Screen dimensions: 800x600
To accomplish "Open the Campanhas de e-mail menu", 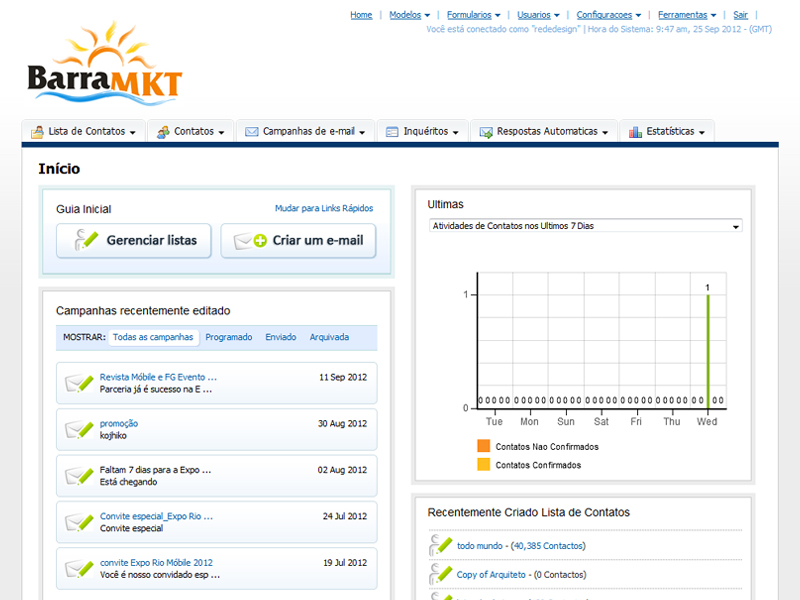I will [x=305, y=132].
